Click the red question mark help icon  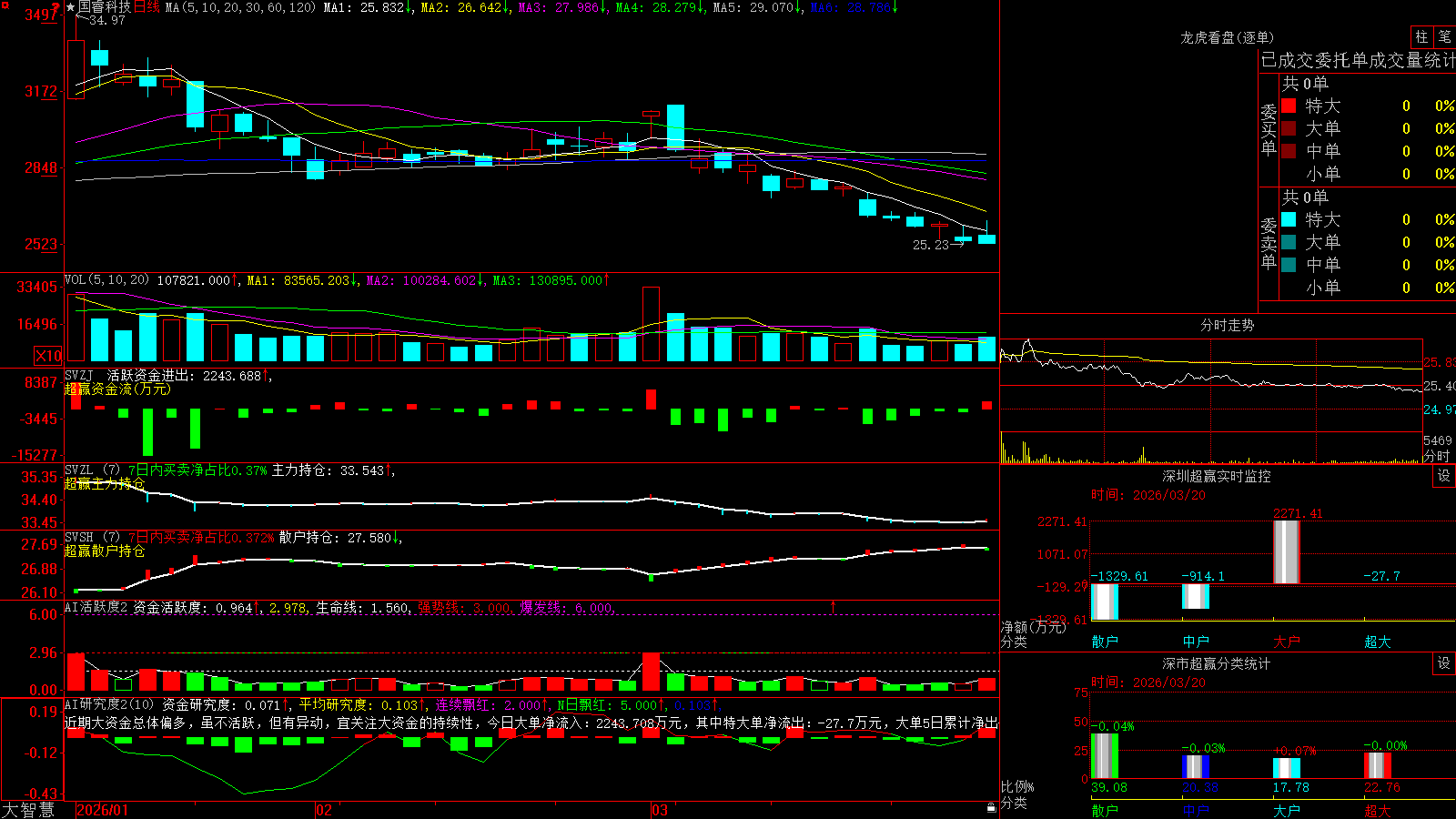pos(55,8)
